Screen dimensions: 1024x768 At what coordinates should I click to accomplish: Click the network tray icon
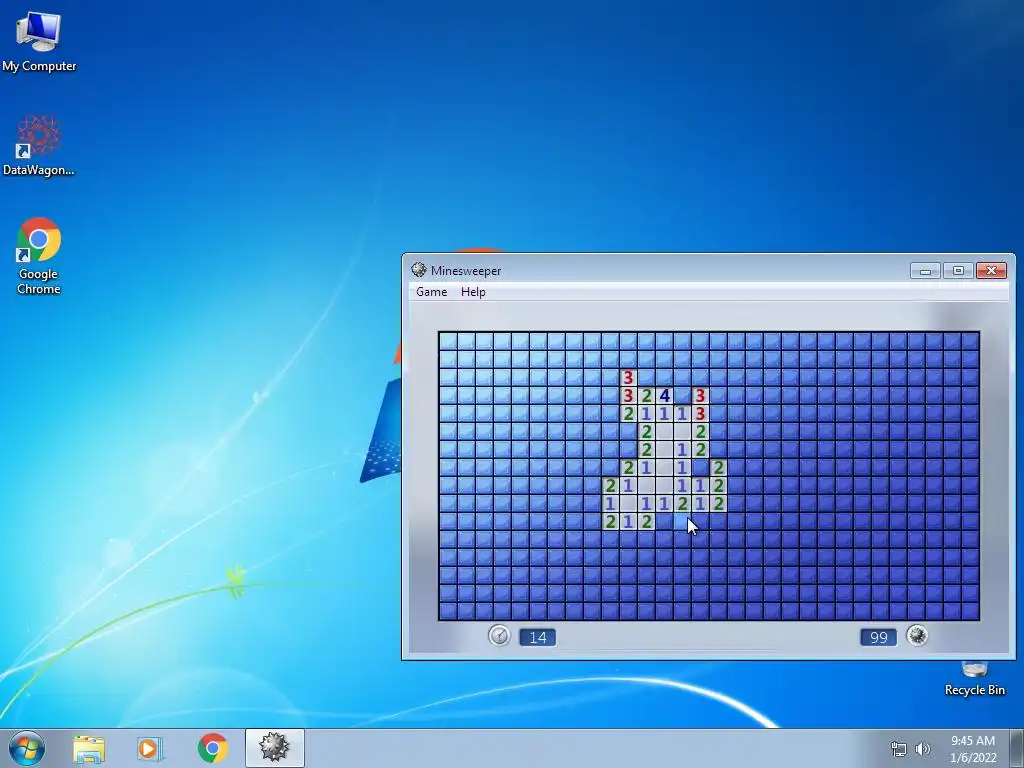pos(899,749)
